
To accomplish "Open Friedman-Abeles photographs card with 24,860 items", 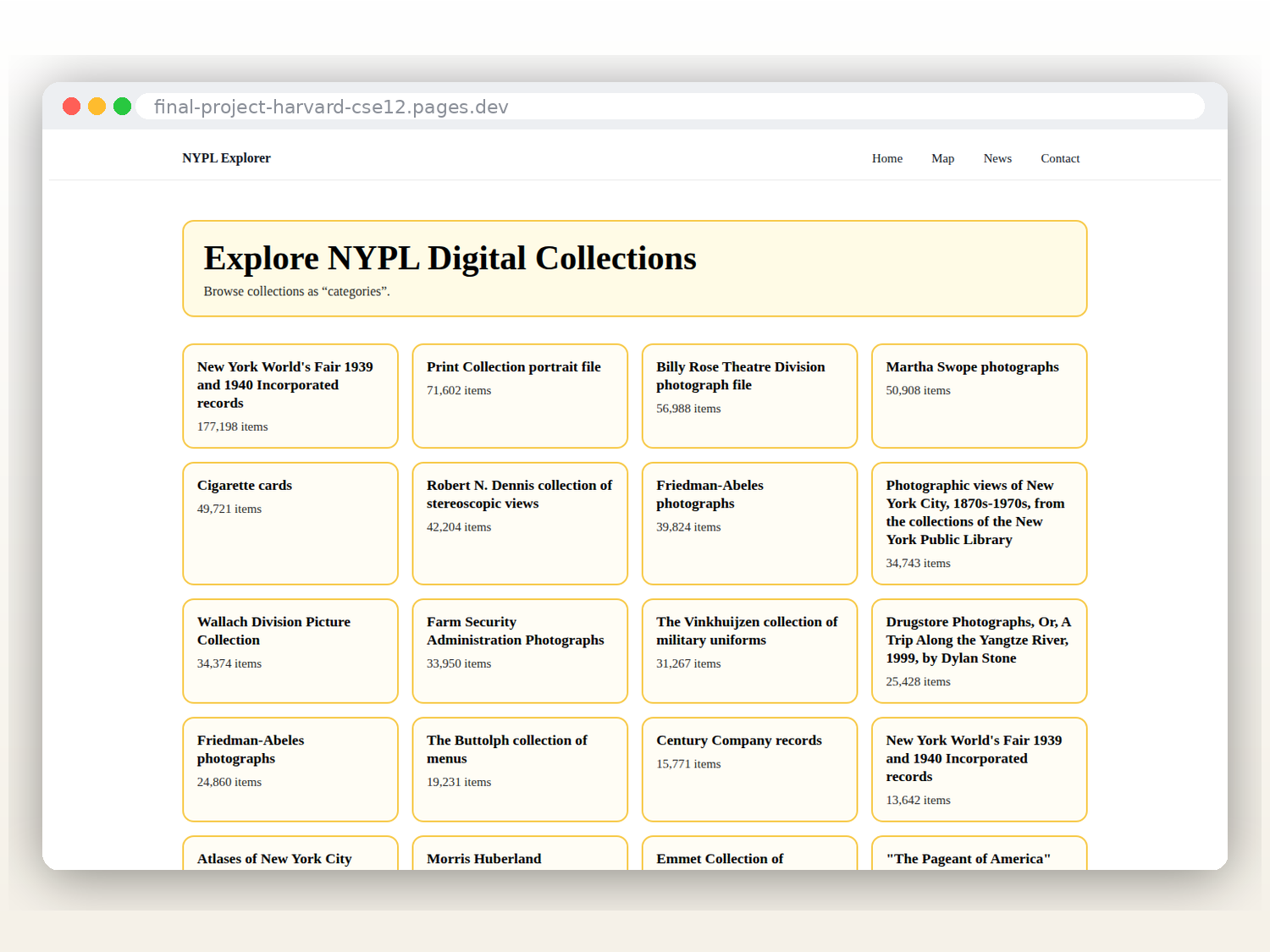I will pos(290,769).
